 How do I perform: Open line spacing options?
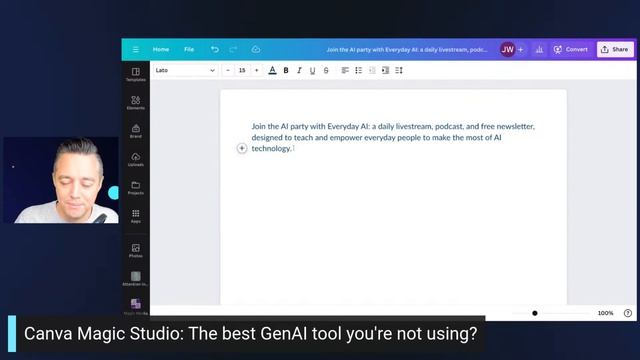[x=399, y=70]
